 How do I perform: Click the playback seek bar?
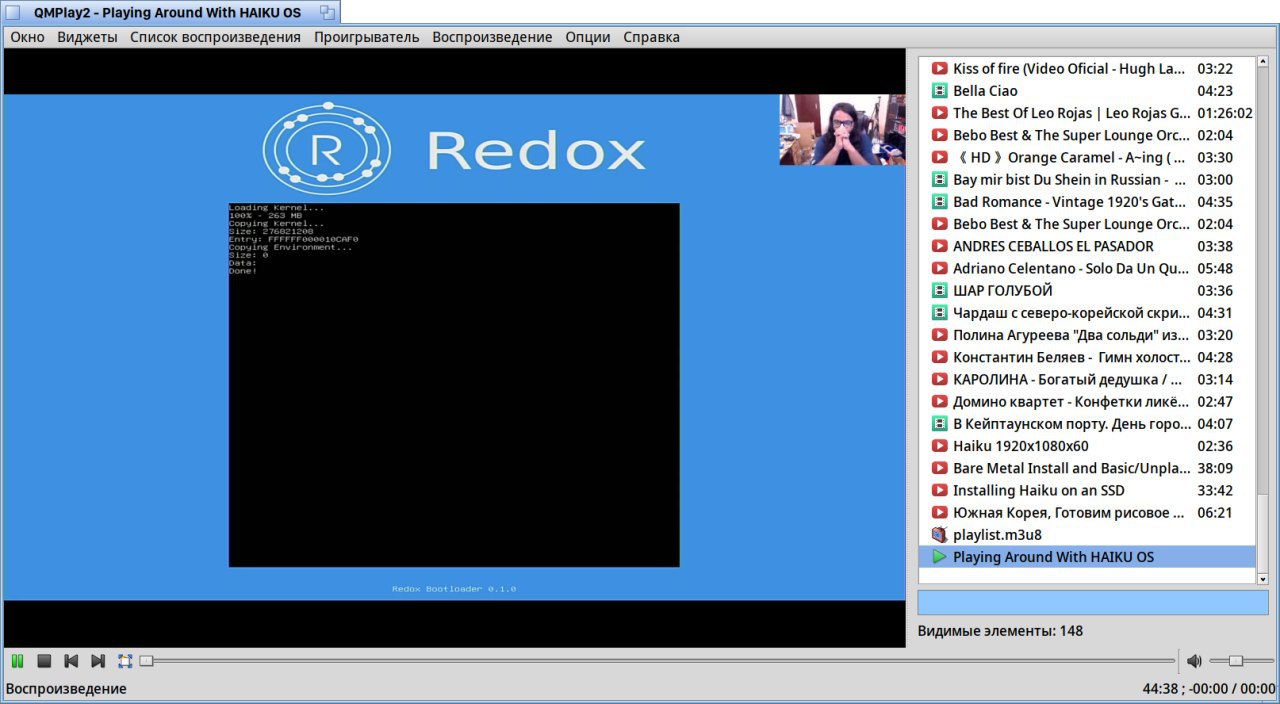tap(658, 661)
